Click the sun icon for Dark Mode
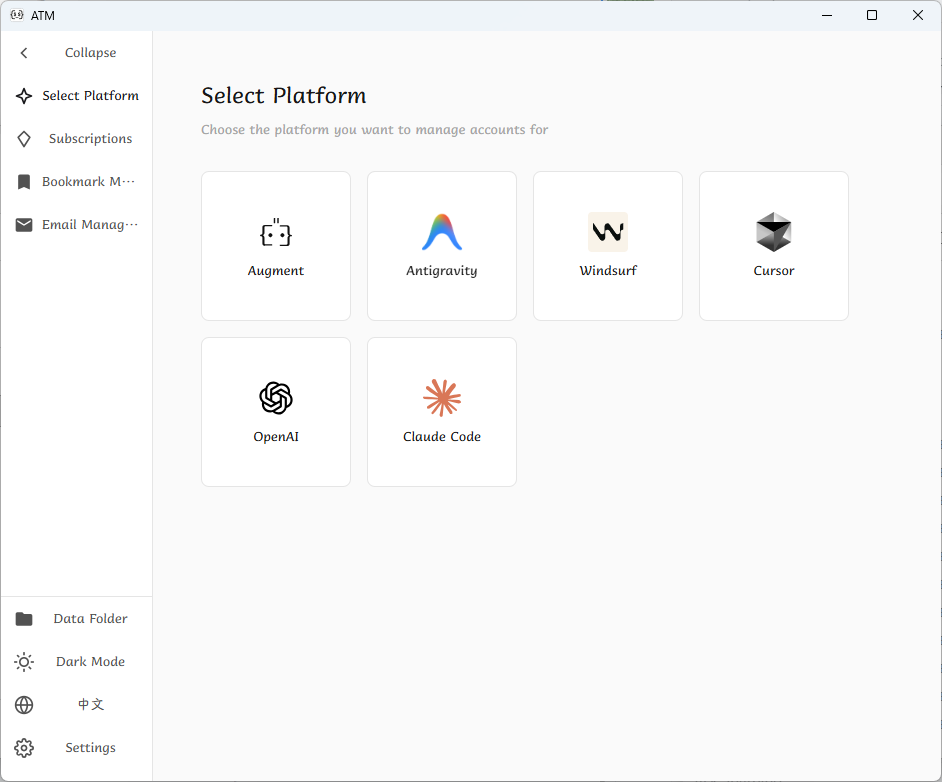 tap(24, 662)
